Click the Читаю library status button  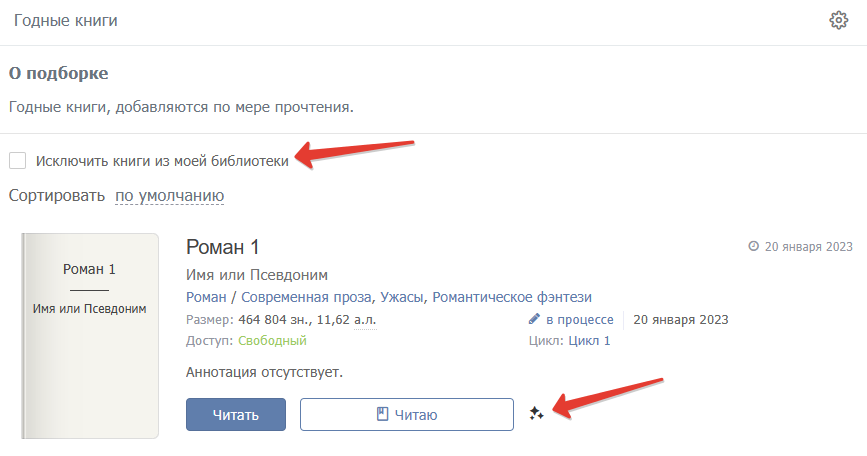coord(406,415)
